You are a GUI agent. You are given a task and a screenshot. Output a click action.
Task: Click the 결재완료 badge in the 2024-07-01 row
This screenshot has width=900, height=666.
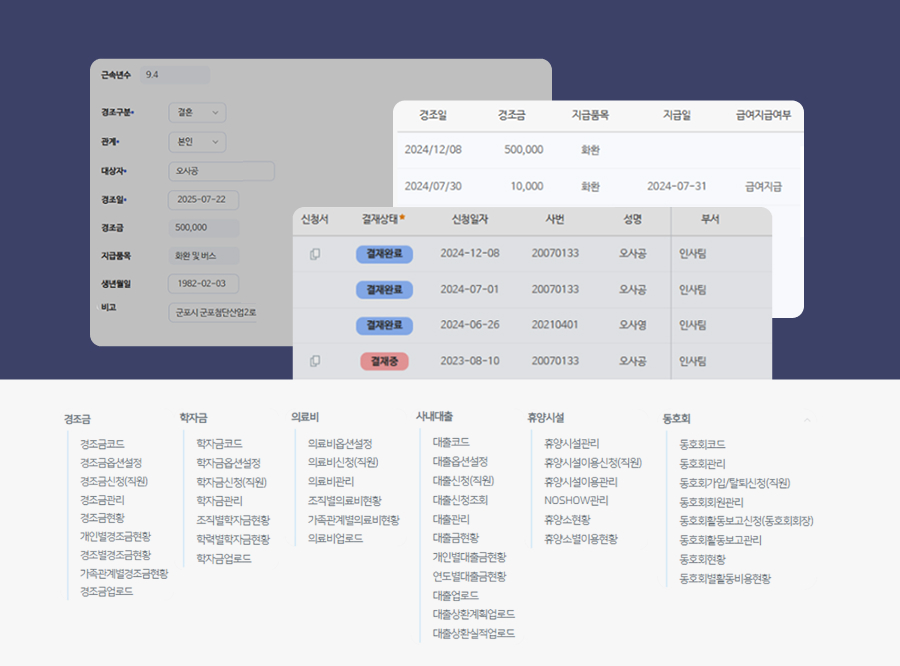384,290
